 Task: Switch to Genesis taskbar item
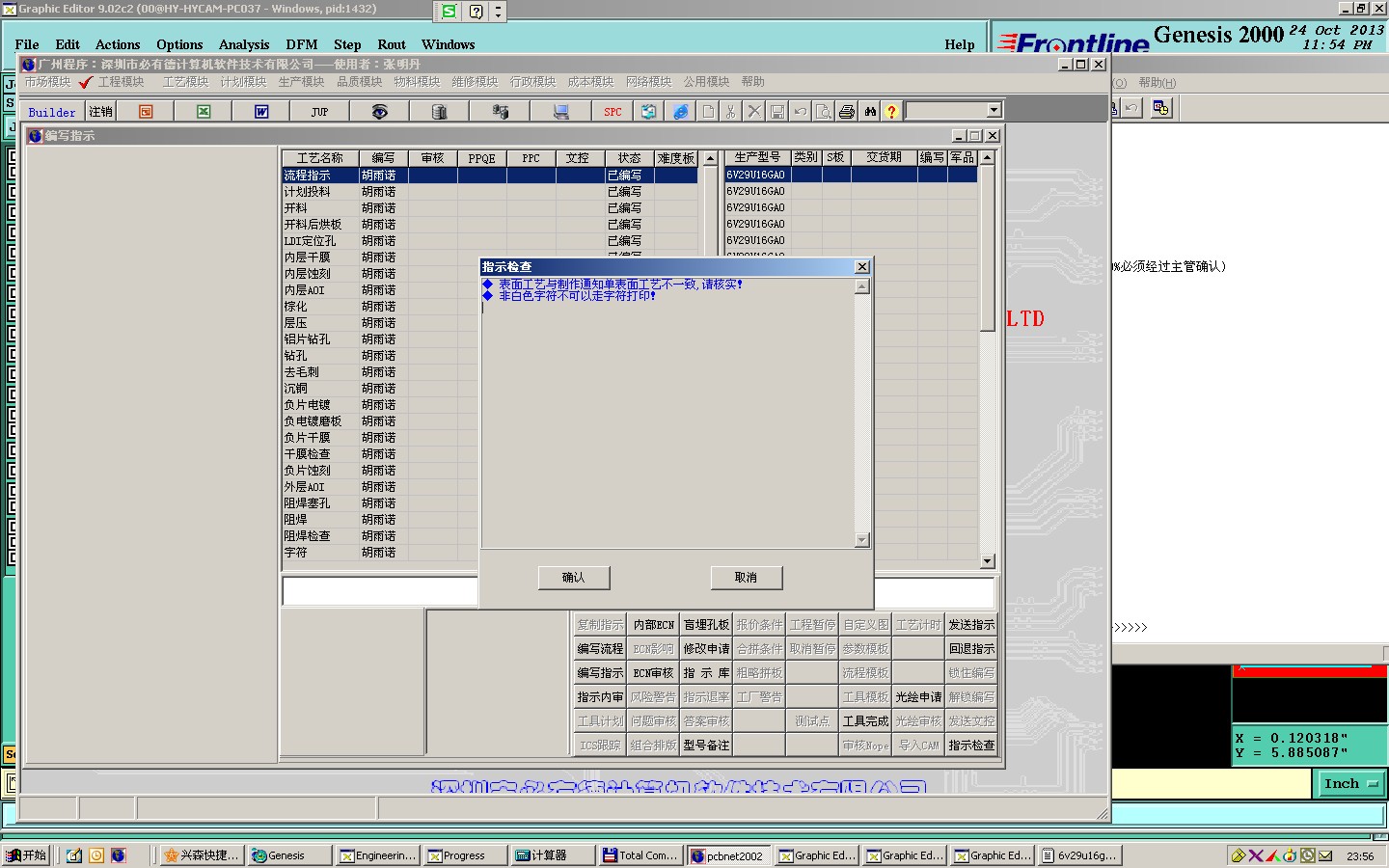tap(288, 855)
